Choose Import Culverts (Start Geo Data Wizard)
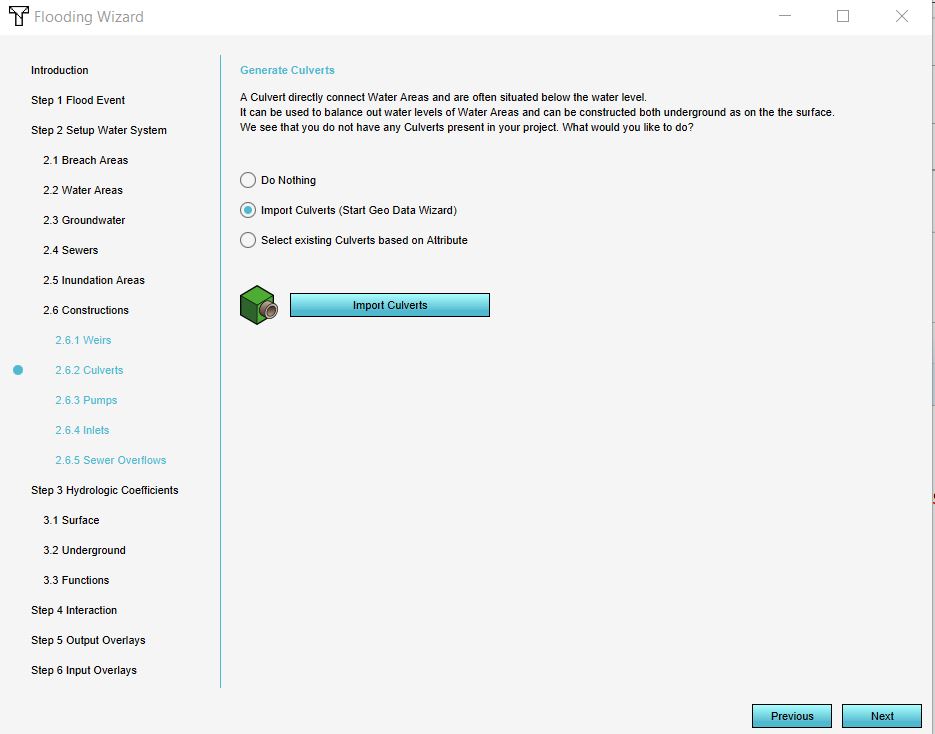Image resolution: width=935 pixels, height=734 pixels. [248, 210]
